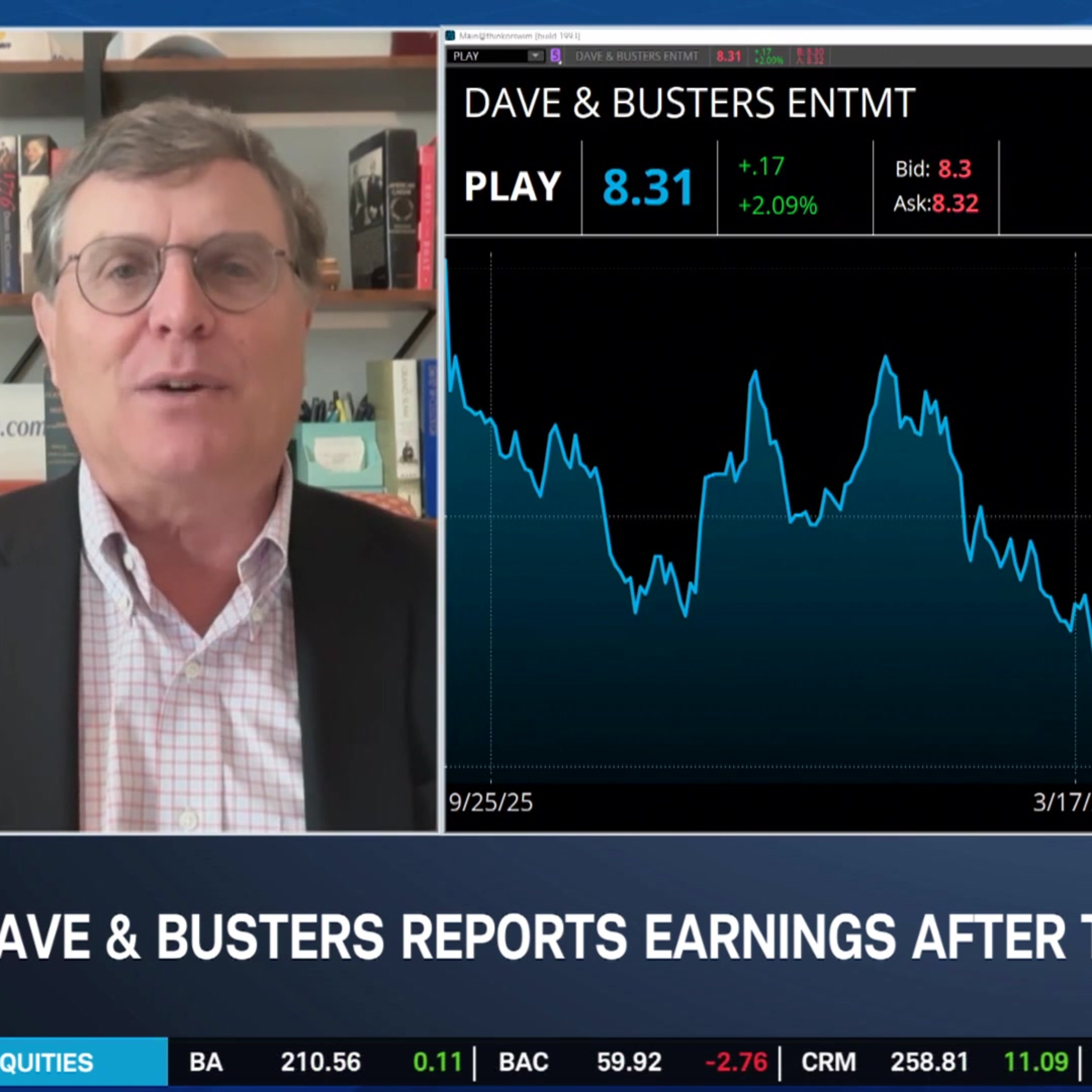Click the +2.09% percent change value

(778, 206)
